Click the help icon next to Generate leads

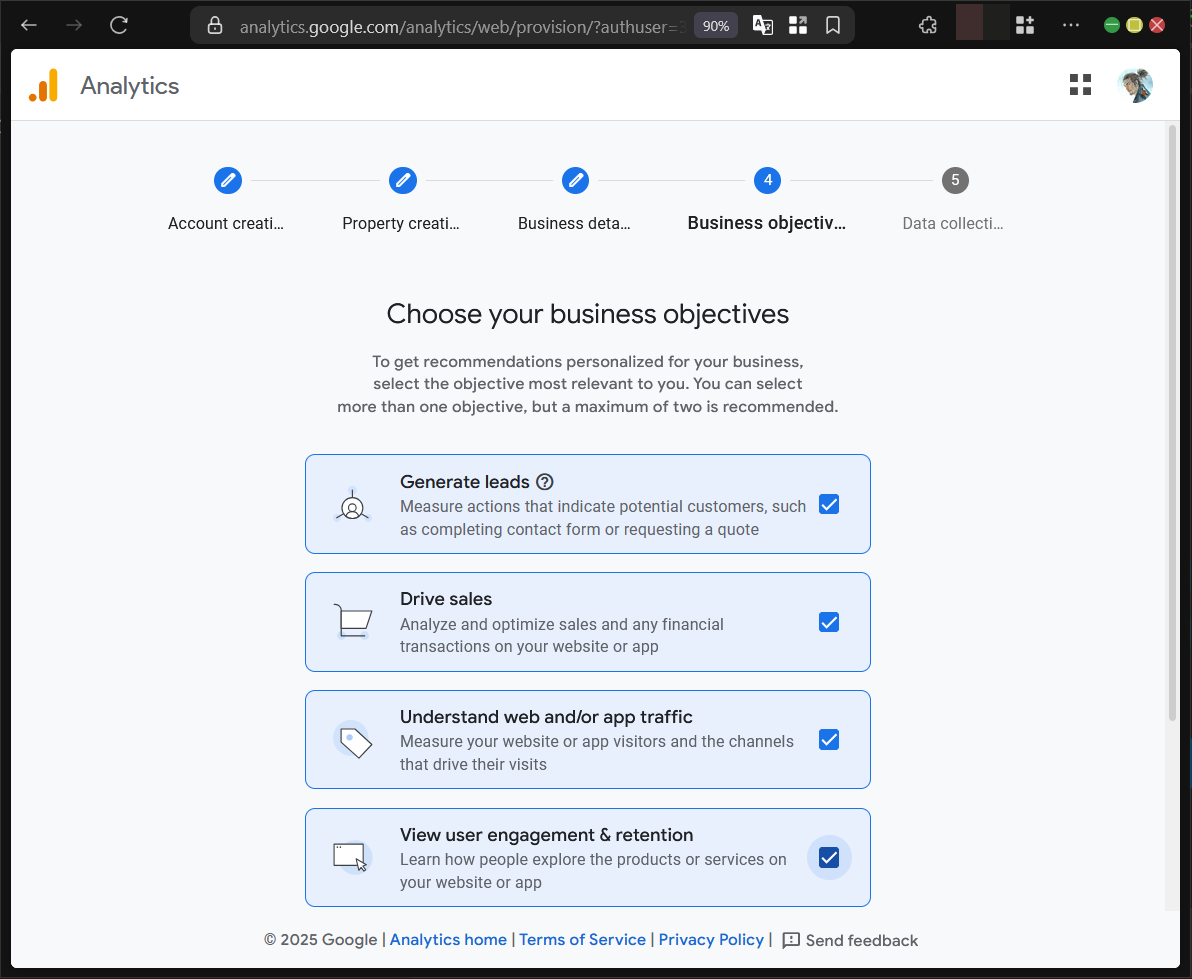click(544, 481)
